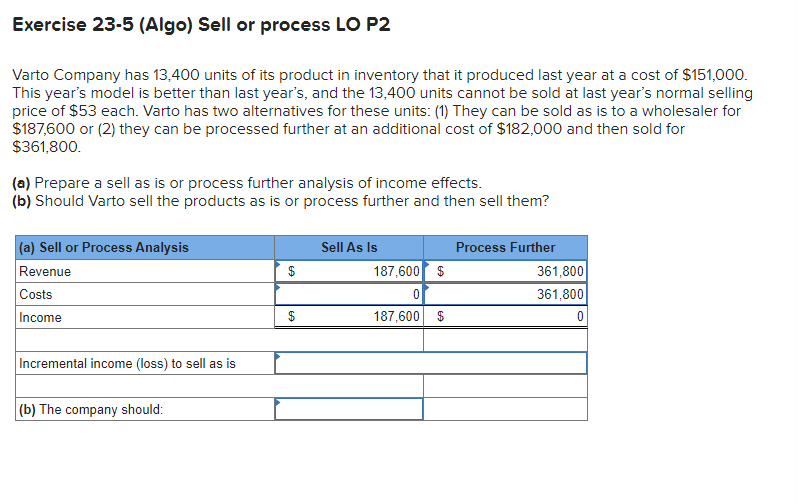Select Process Further income total cell
Image resolution: width=798 pixels, height=504 pixels.
click(505, 317)
